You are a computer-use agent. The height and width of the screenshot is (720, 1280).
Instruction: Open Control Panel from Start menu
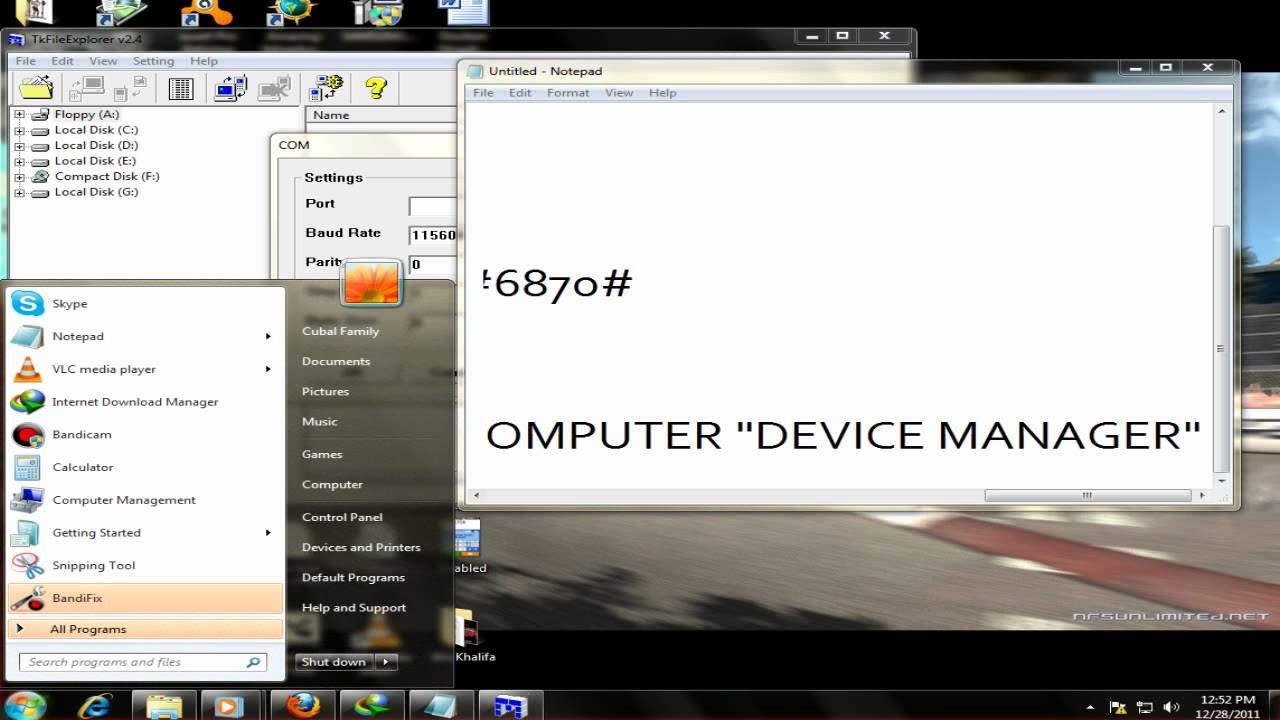(342, 517)
